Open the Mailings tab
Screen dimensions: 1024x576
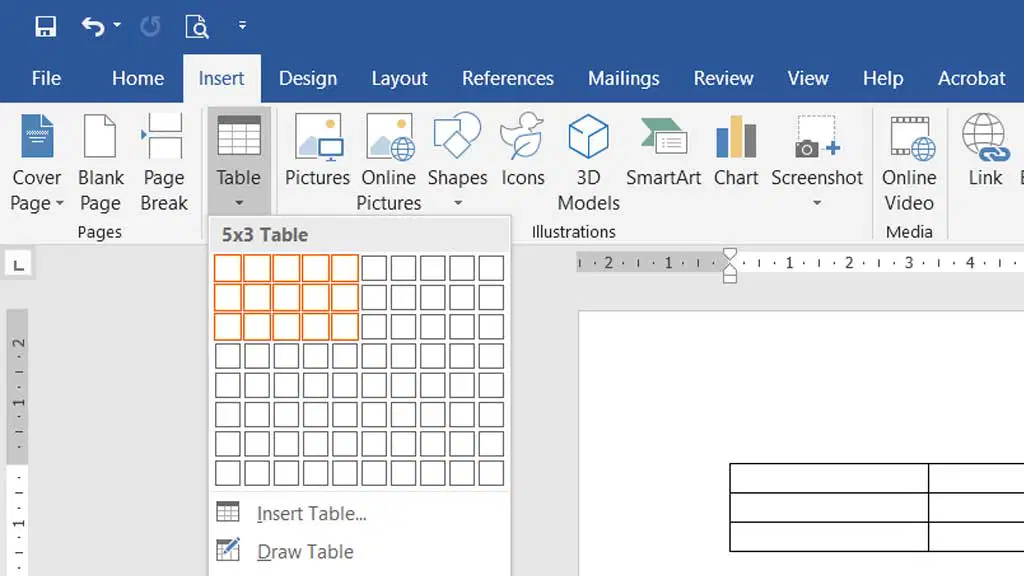(623, 78)
